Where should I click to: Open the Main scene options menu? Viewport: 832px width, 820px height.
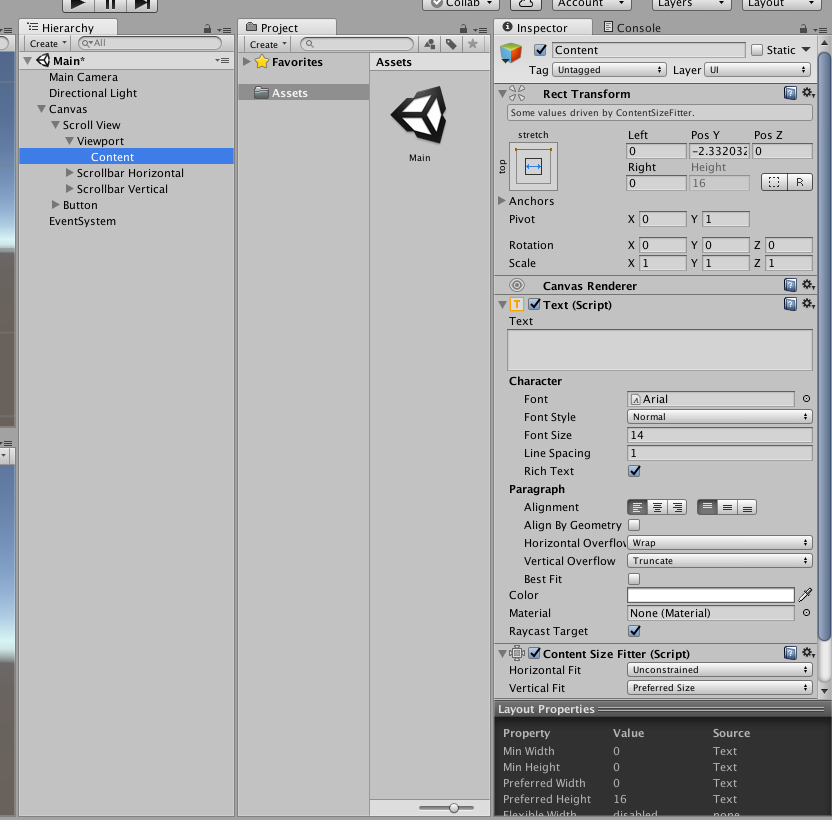222,61
